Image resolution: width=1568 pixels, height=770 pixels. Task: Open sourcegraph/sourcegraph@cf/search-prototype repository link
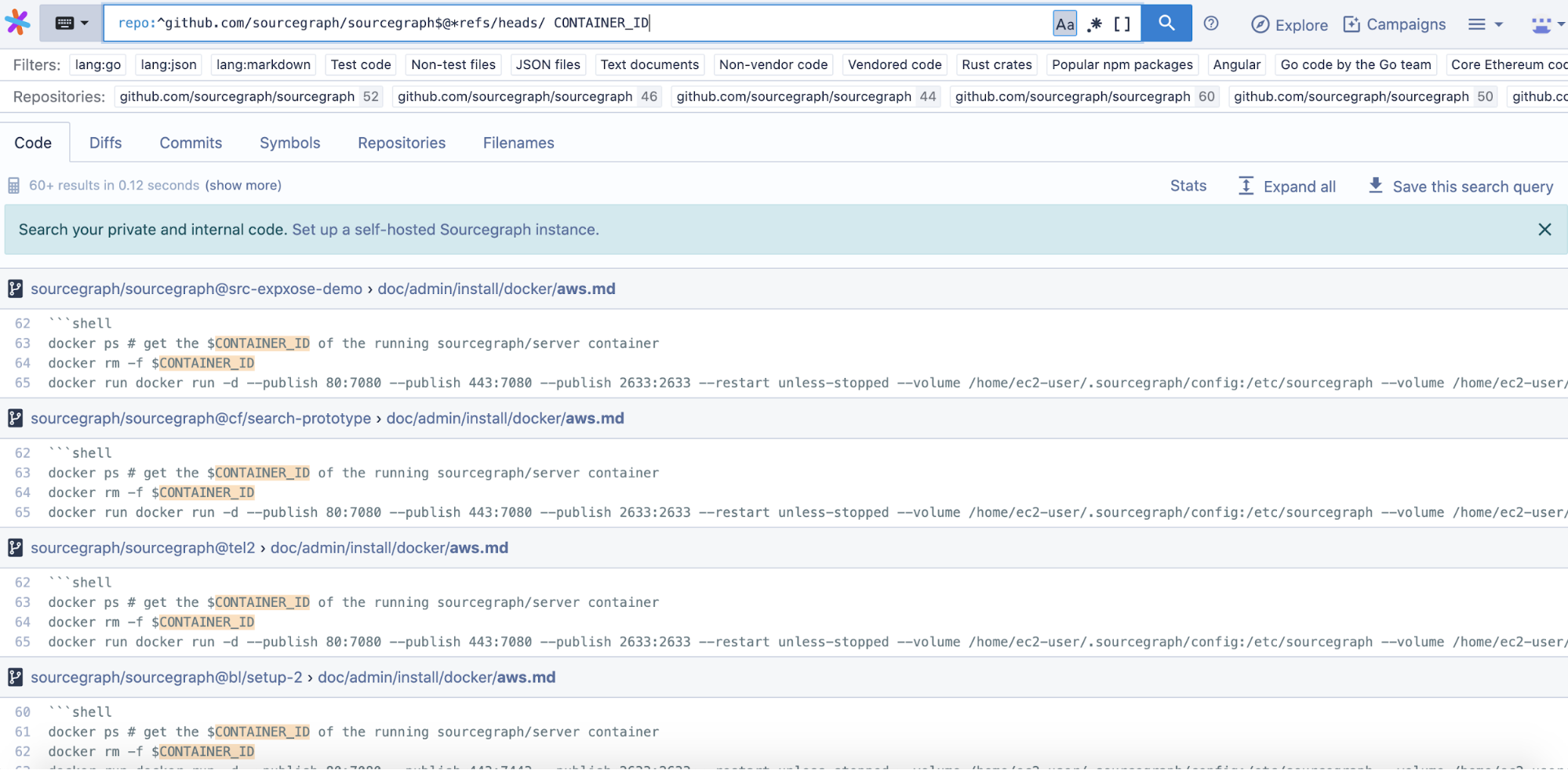tap(201, 419)
